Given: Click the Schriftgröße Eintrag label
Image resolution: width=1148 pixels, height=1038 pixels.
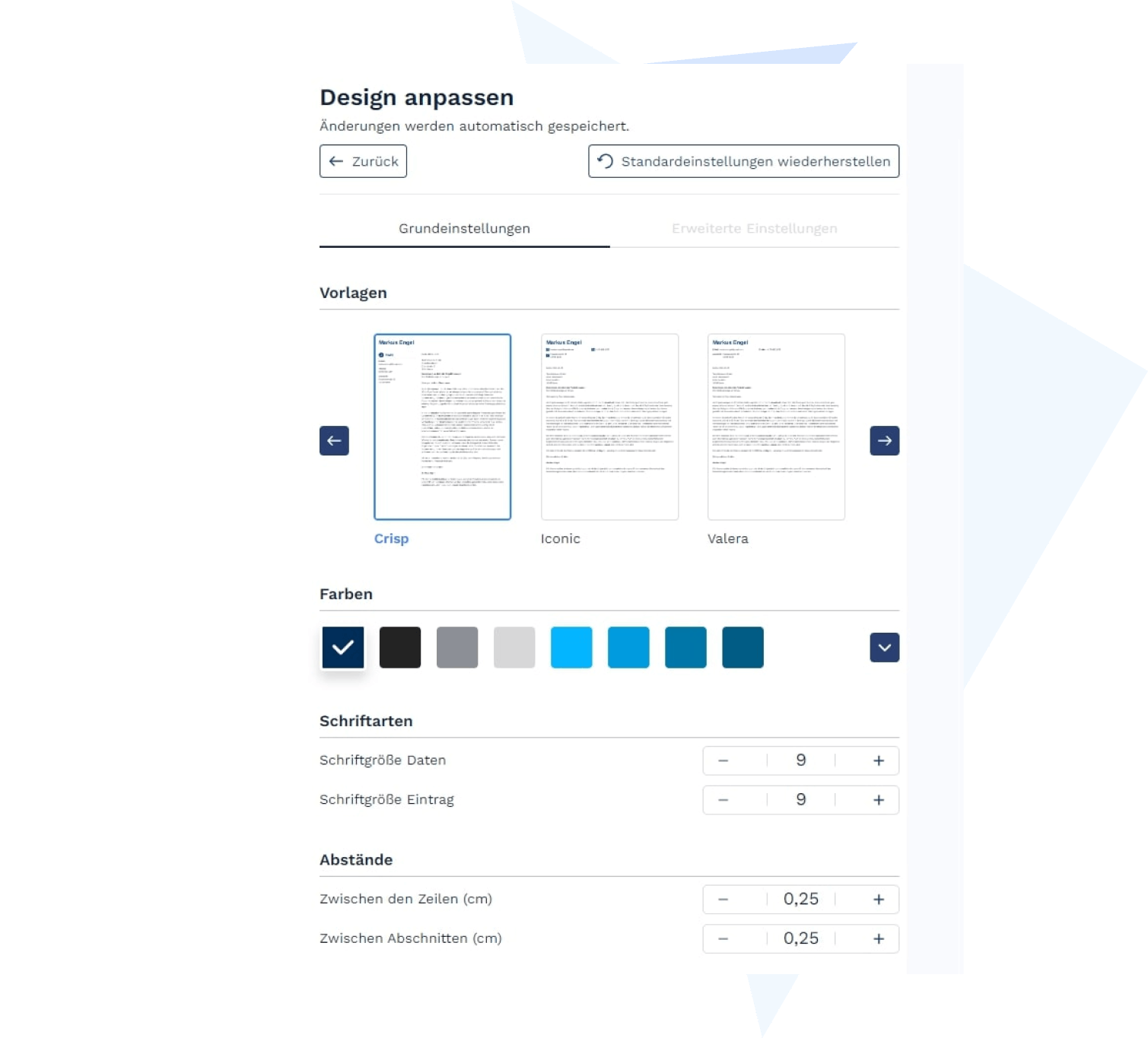Looking at the screenshot, I should pyautogui.click(x=386, y=800).
